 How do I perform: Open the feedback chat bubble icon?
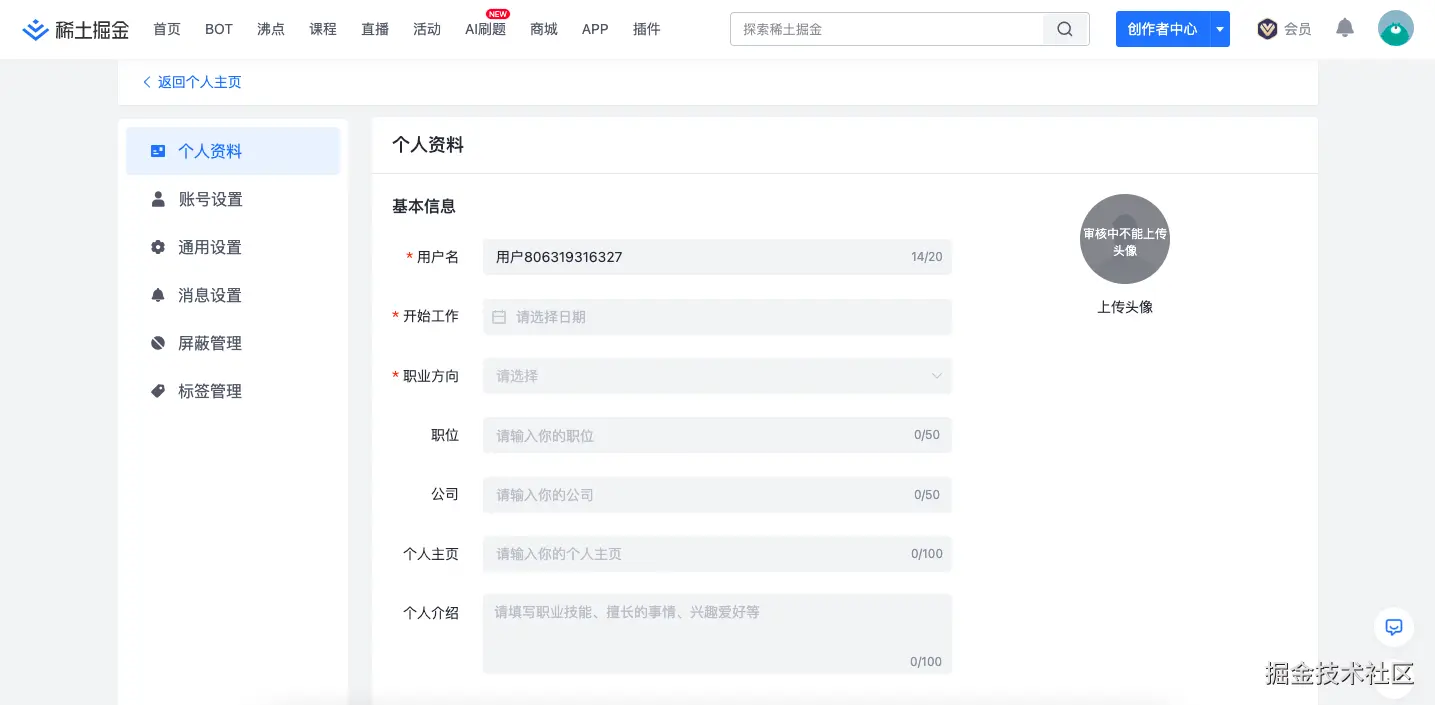(1393, 627)
